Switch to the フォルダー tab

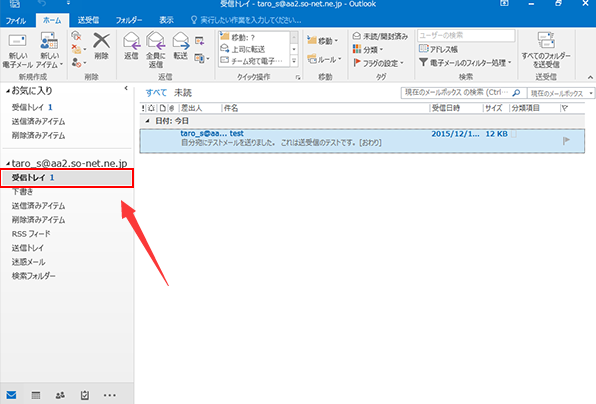(128, 20)
